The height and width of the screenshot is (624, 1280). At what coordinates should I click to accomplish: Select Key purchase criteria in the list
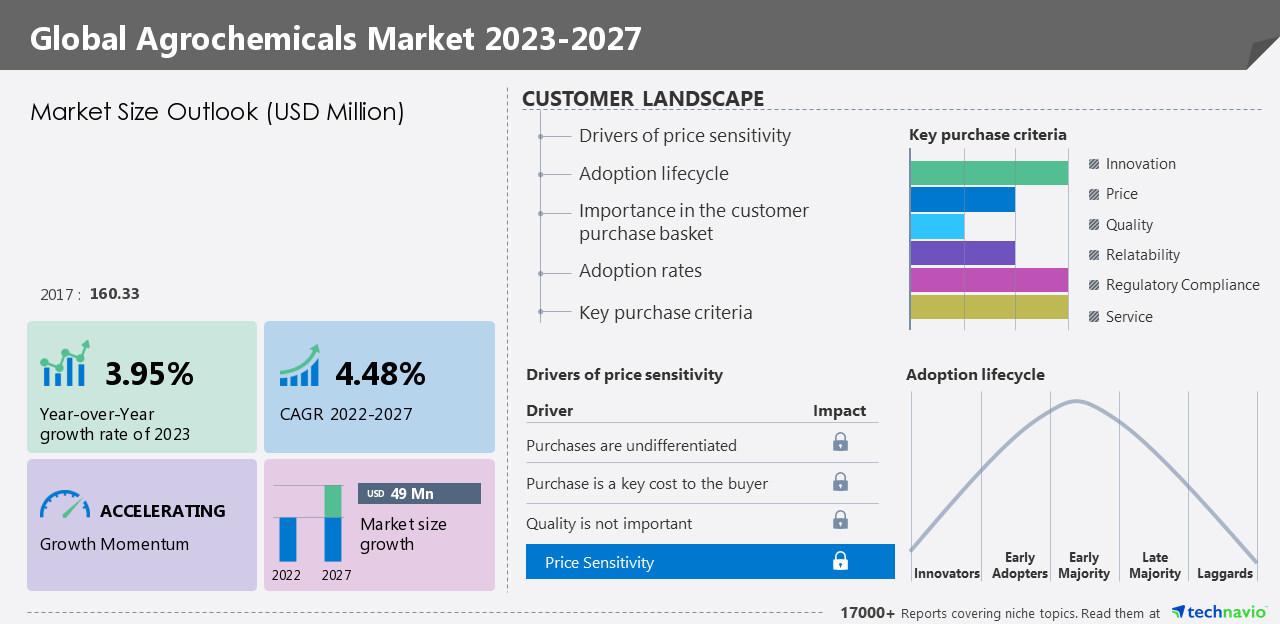[x=665, y=313]
